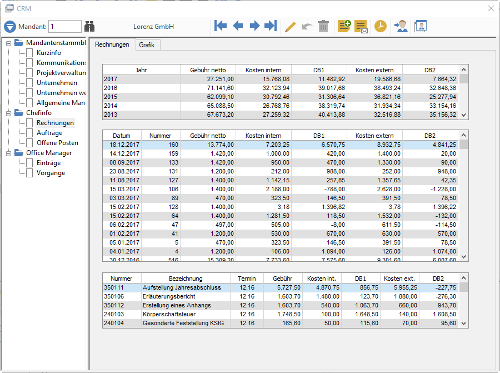Sort invoice table by Datum header

tap(122, 136)
